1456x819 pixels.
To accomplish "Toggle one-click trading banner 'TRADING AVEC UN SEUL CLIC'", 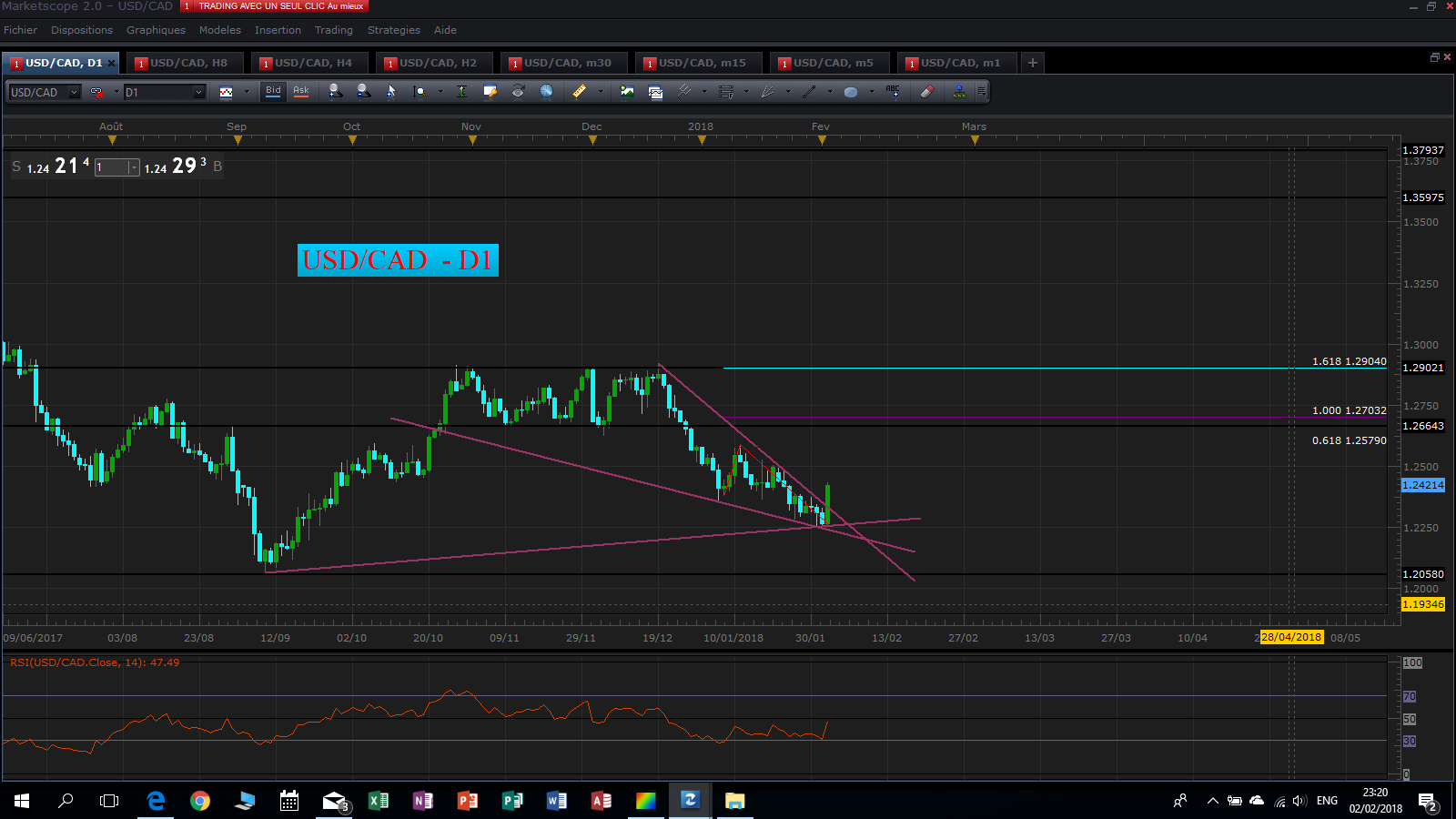I will click(274, 6).
